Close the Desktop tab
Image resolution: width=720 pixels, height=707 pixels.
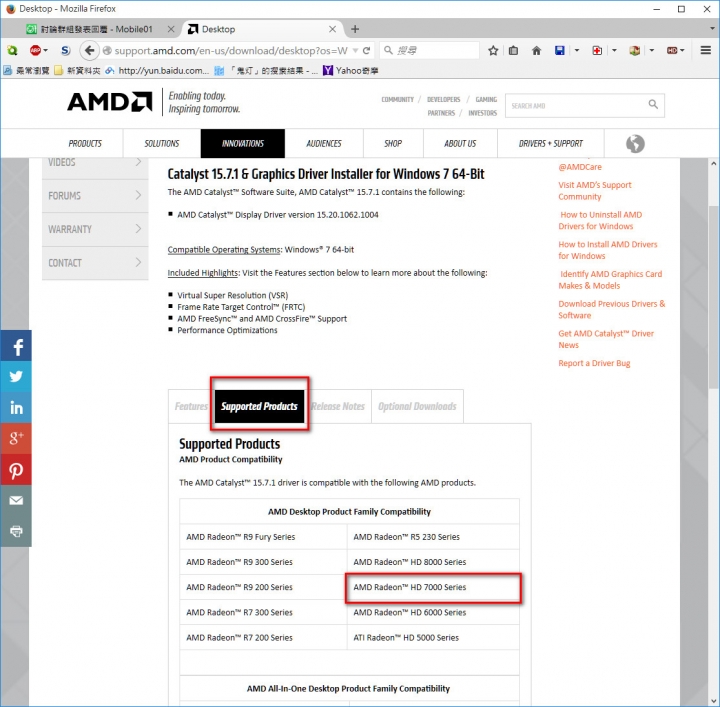[332, 29]
